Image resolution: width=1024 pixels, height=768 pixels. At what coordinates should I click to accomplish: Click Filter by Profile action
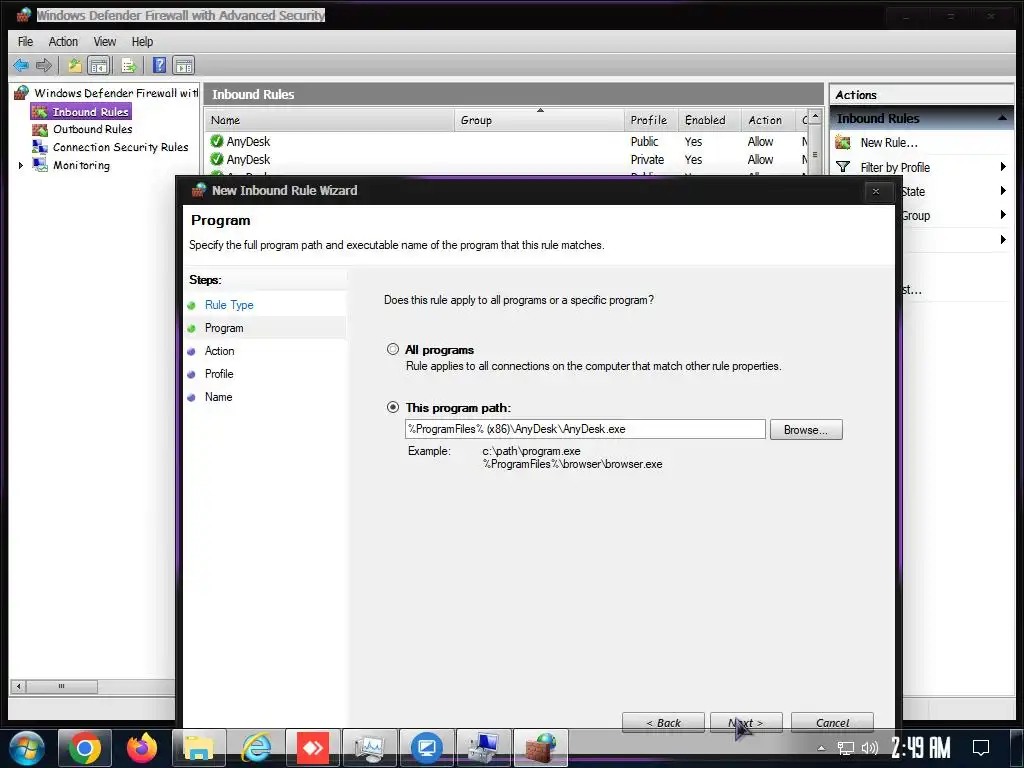[895, 167]
